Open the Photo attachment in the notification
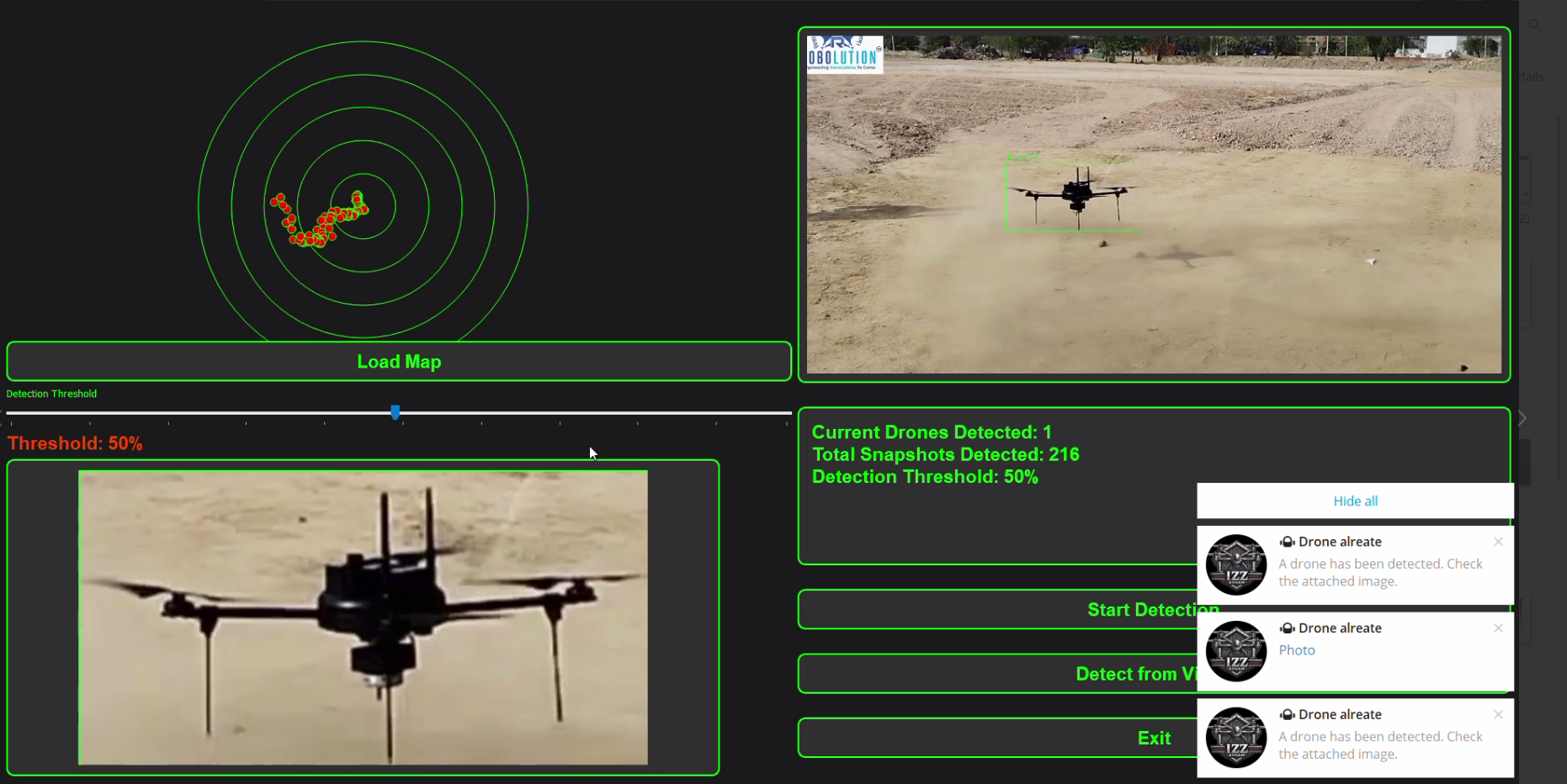1567x784 pixels. pos(1296,649)
